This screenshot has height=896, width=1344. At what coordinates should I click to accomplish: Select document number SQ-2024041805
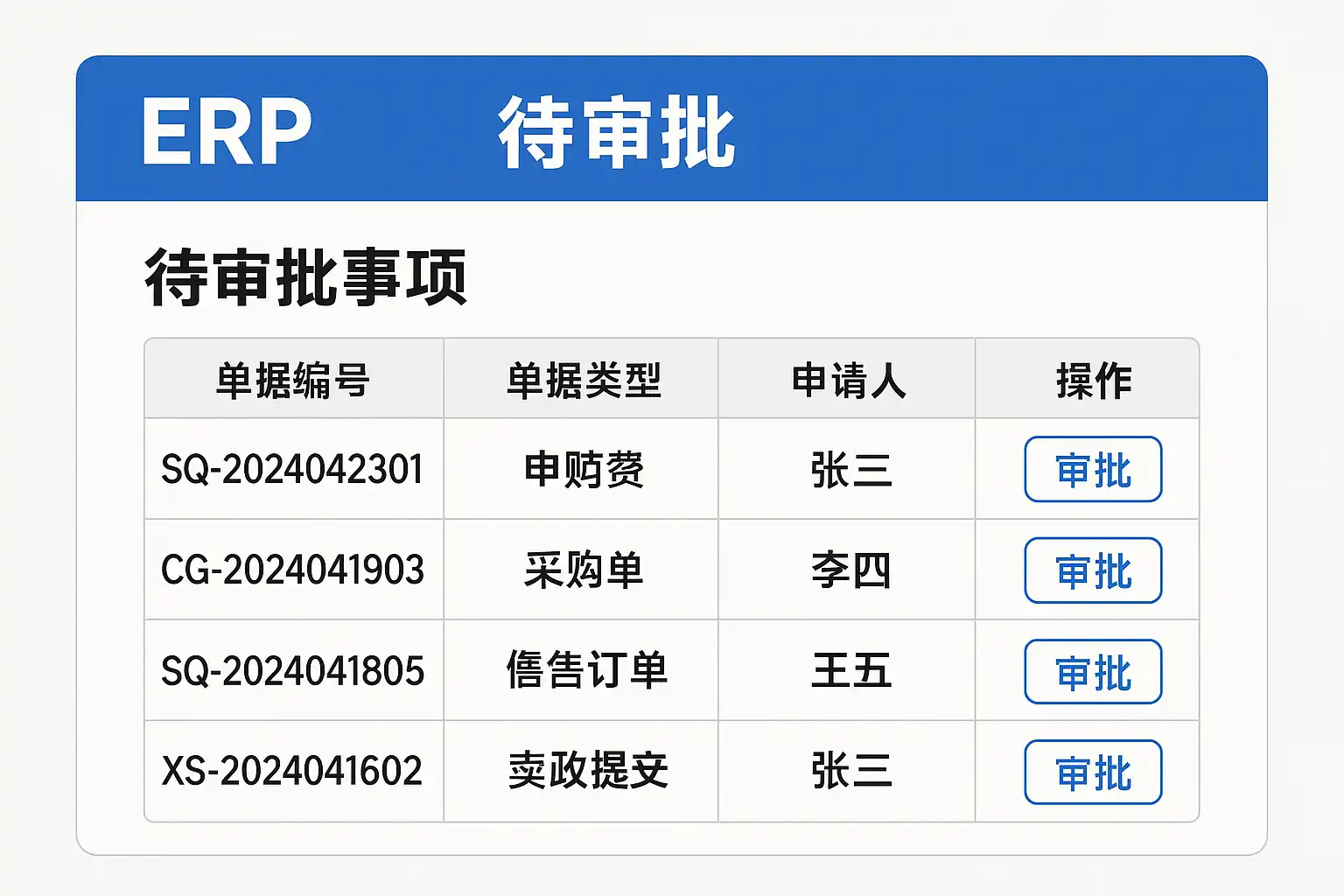(292, 671)
